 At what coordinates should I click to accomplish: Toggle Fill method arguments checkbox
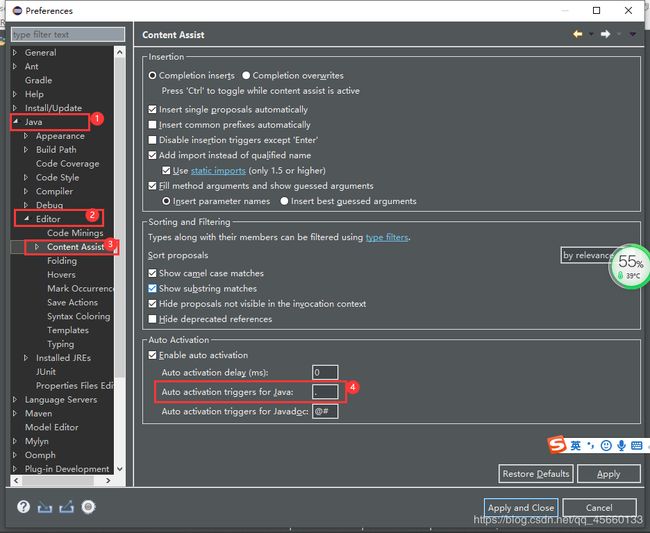point(152,186)
